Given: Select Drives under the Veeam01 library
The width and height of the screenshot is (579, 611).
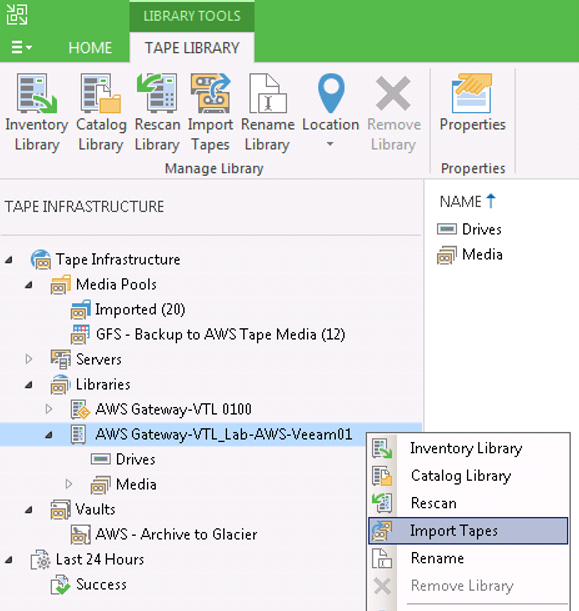Looking at the screenshot, I should click(136, 459).
